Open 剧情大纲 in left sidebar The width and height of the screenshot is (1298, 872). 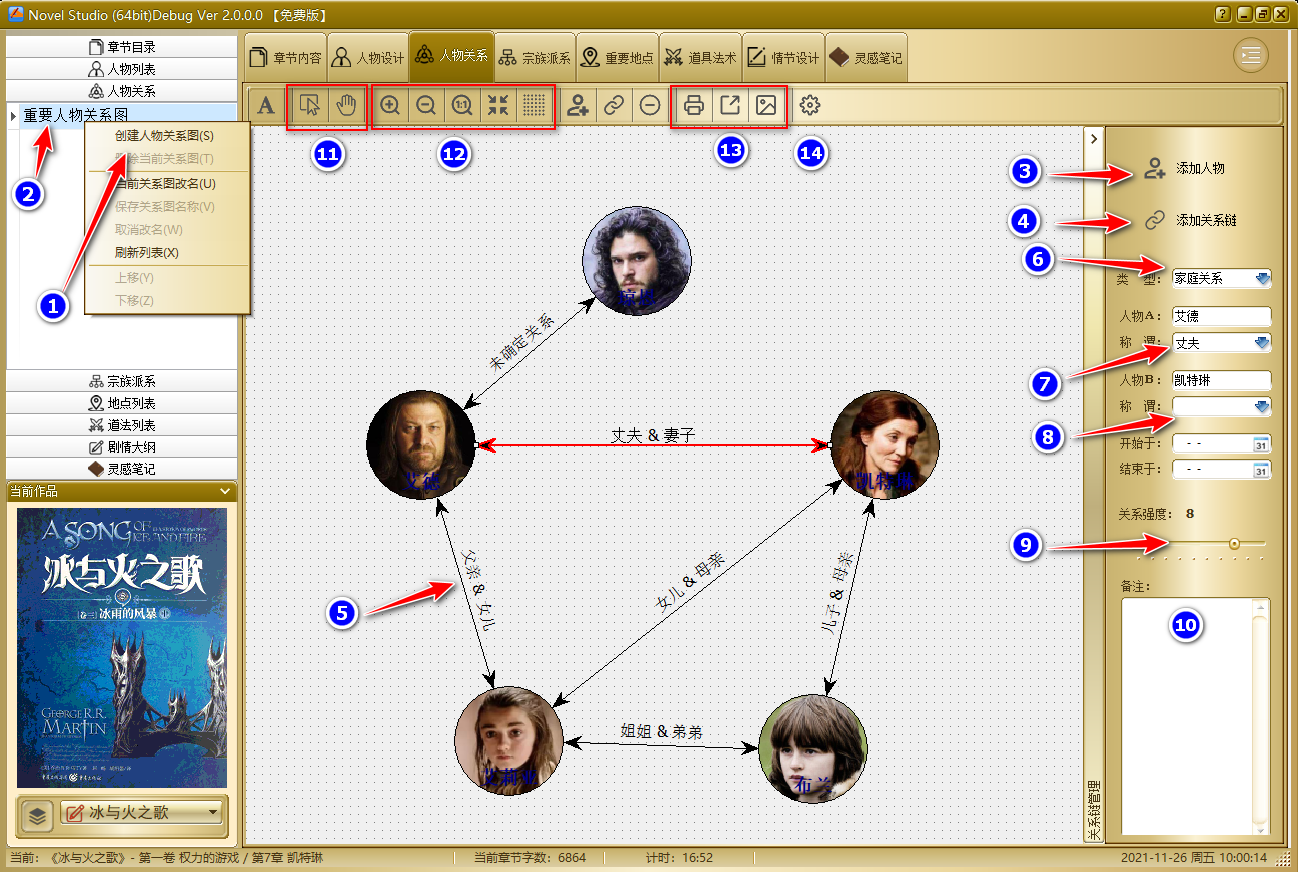122,447
